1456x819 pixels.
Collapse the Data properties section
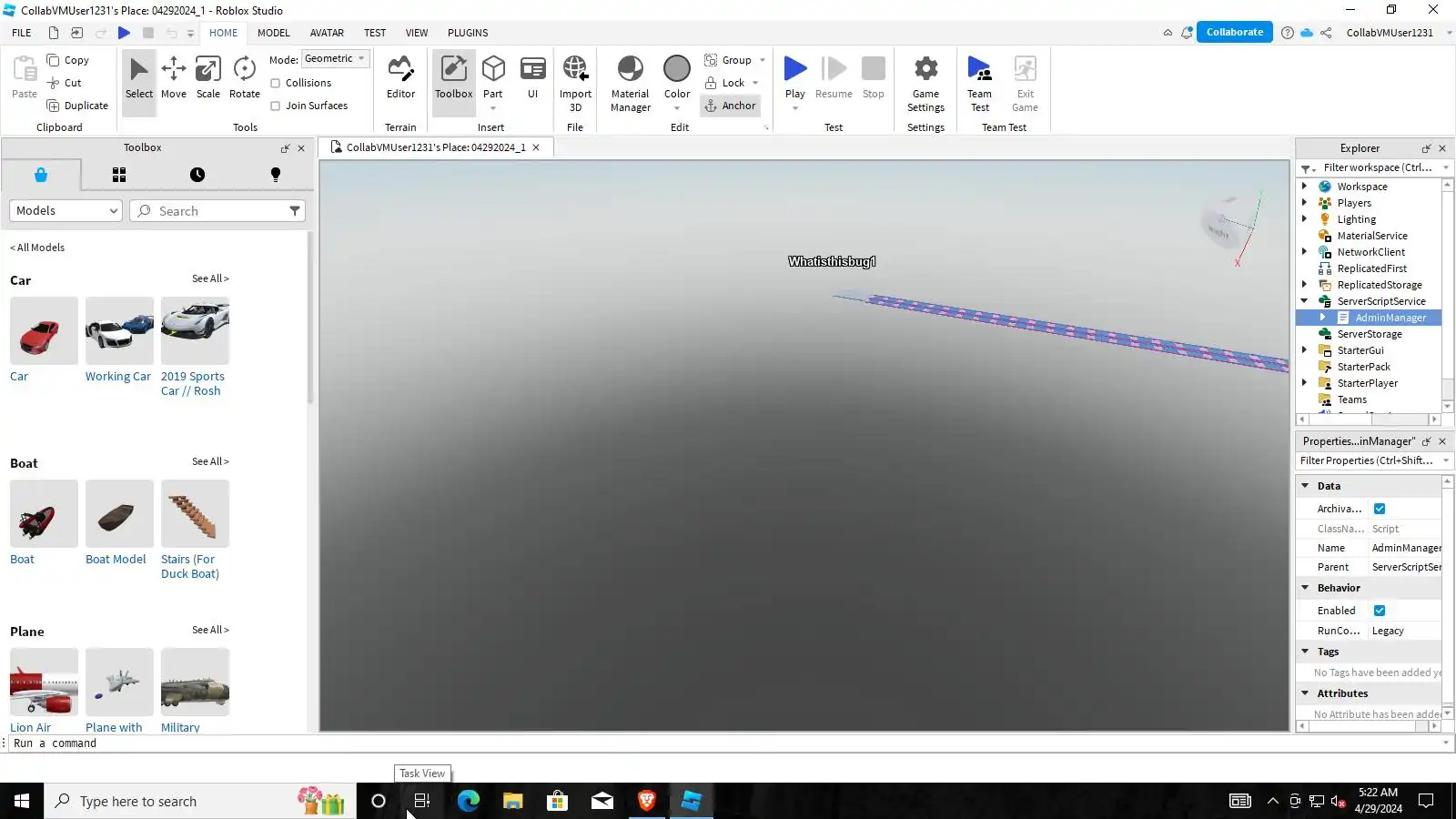(x=1305, y=486)
